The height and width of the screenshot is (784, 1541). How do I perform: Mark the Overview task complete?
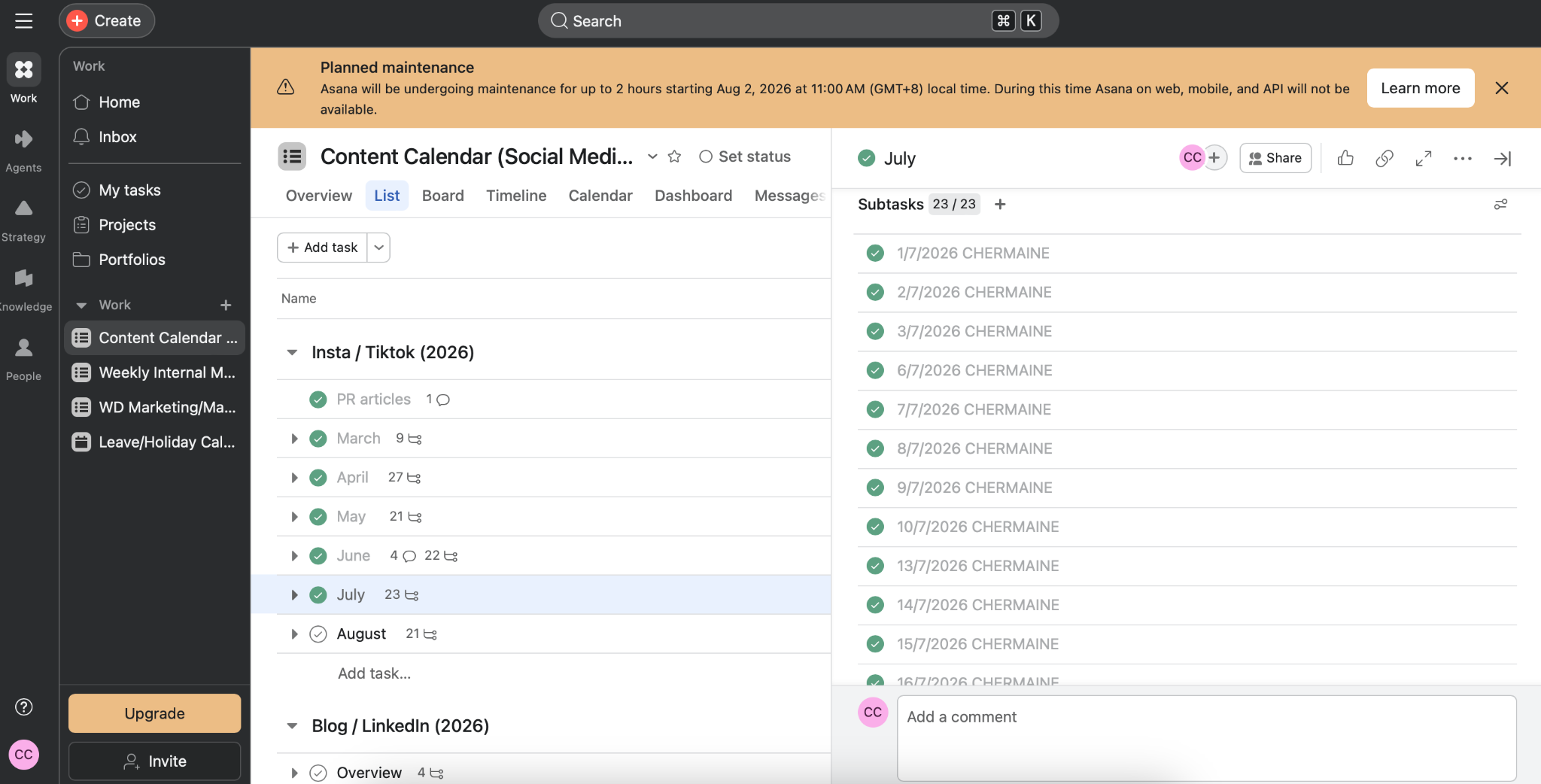318,773
